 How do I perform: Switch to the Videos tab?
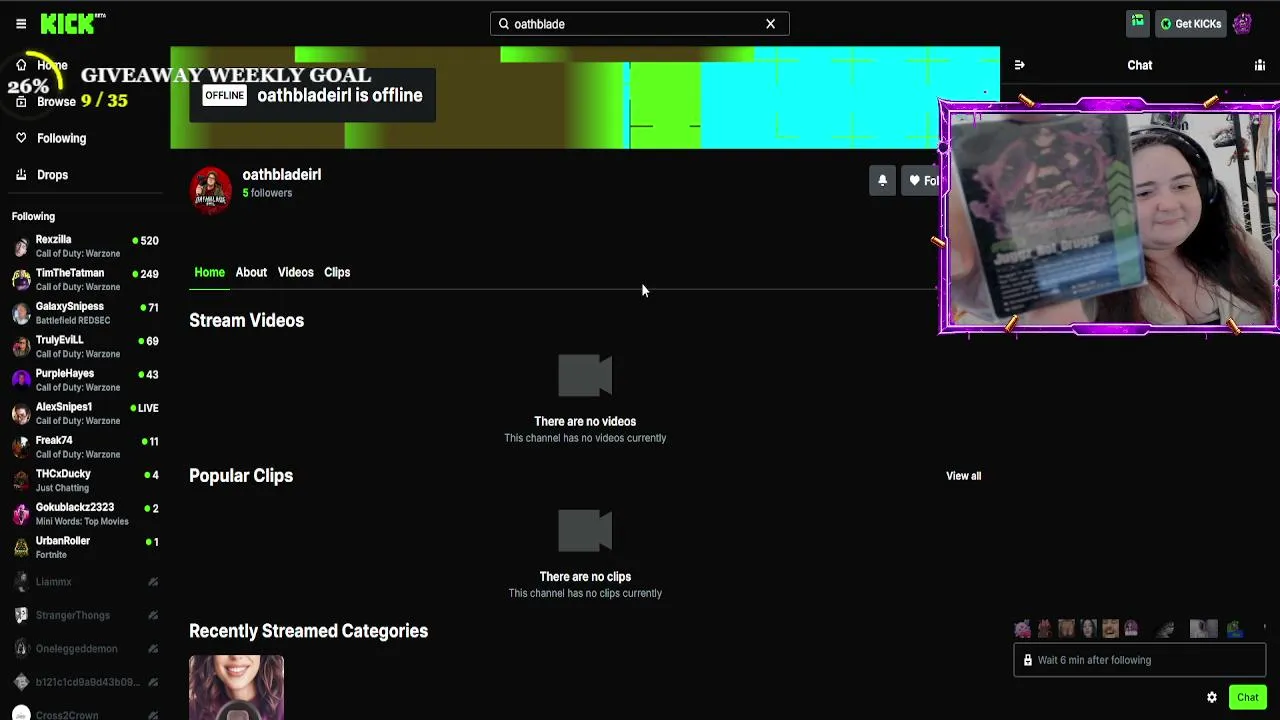295,272
